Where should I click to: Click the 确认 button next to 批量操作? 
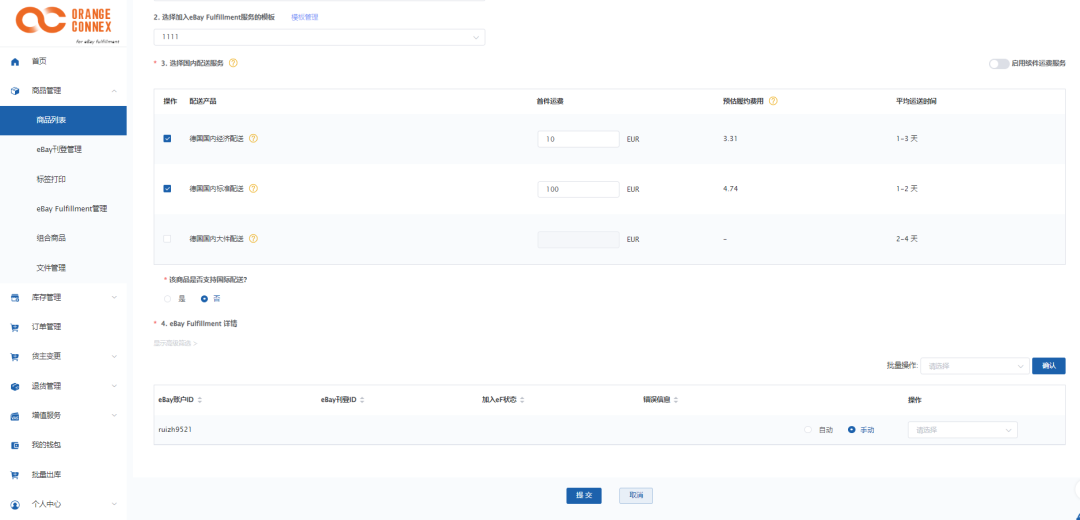pyautogui.click(x=1048, y=366)
